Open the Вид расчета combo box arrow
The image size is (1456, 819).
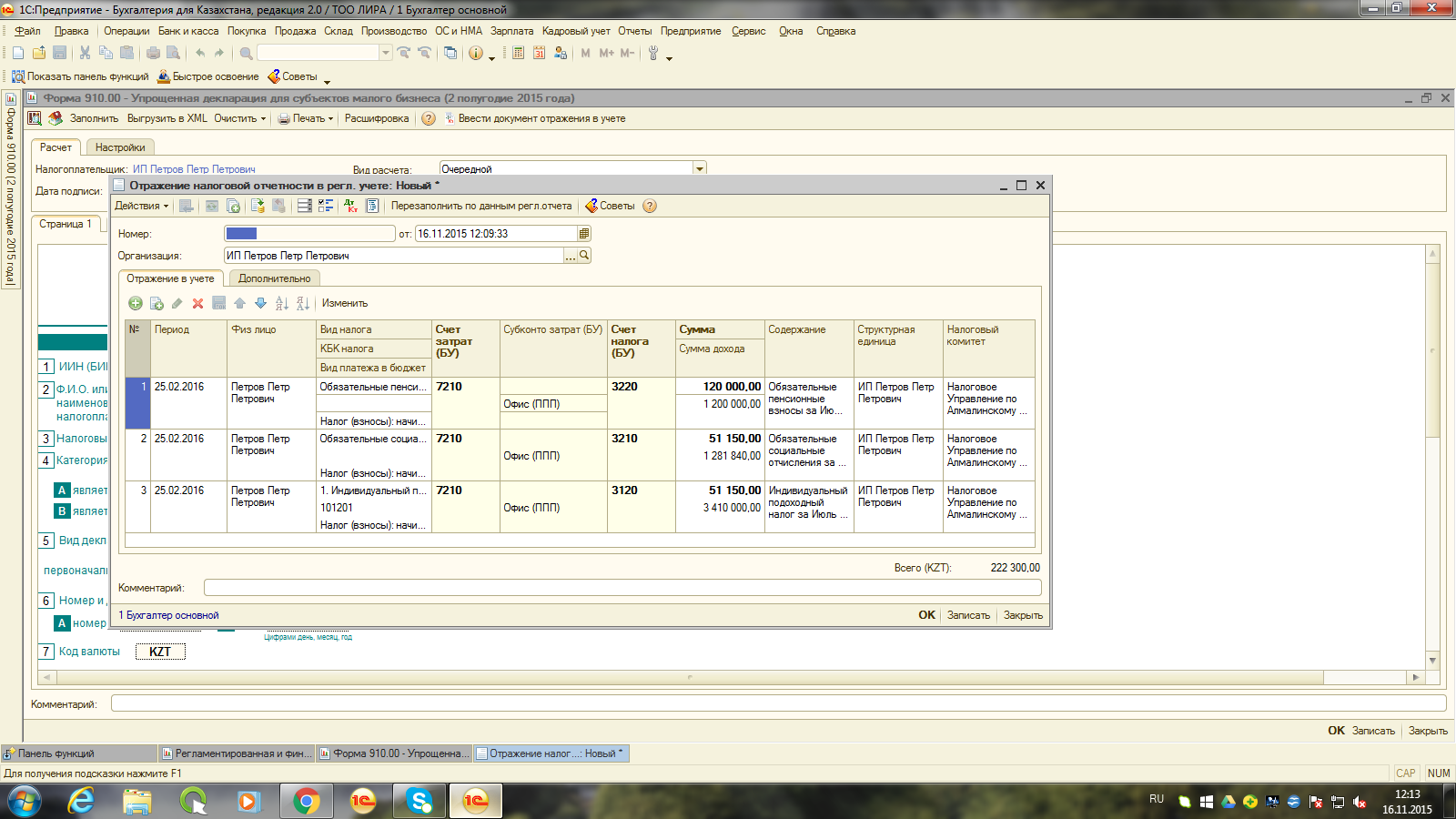pos(700,168)
